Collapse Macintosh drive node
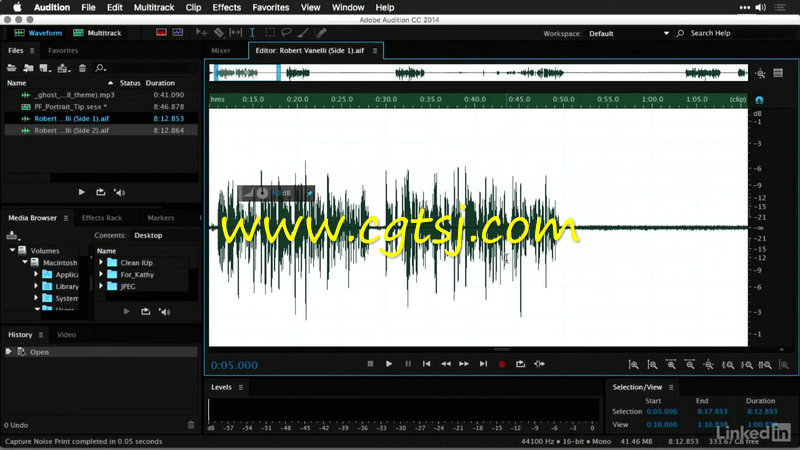 point(24,262)
